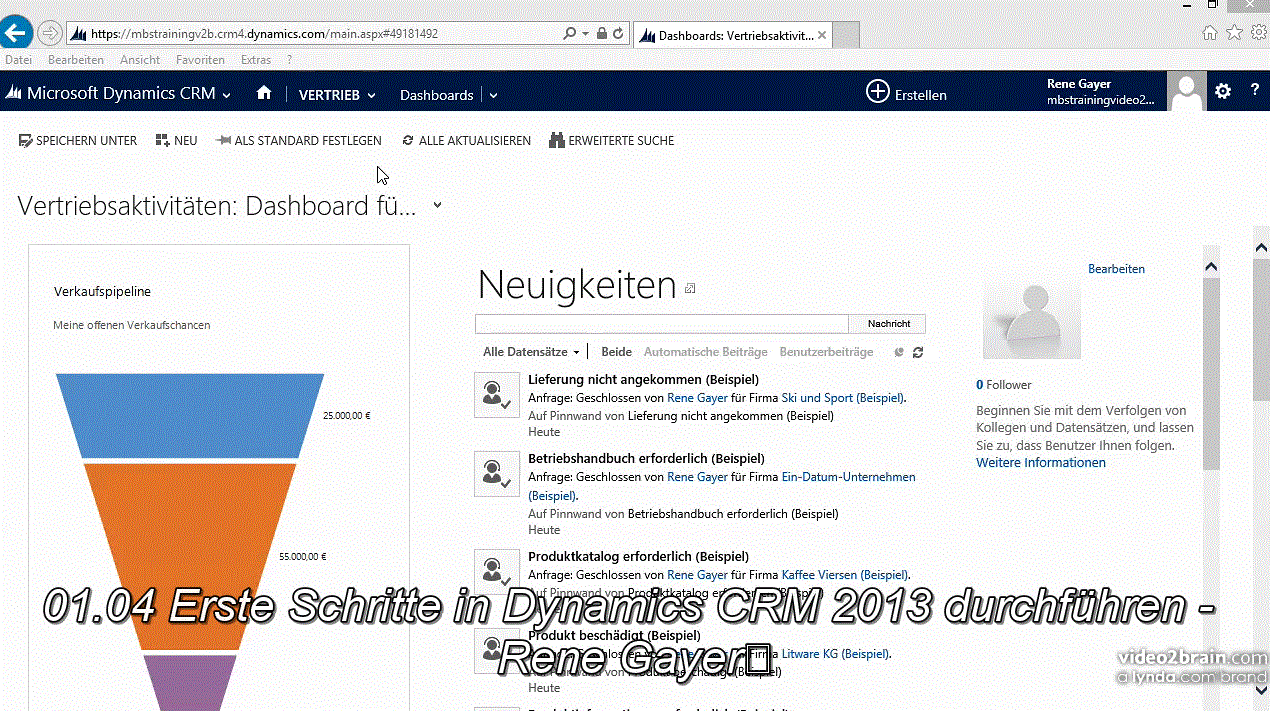Click the purple funnel segment
Image resolution: width=1270 pixels, height=711 pixels.
tap(190, 682)
